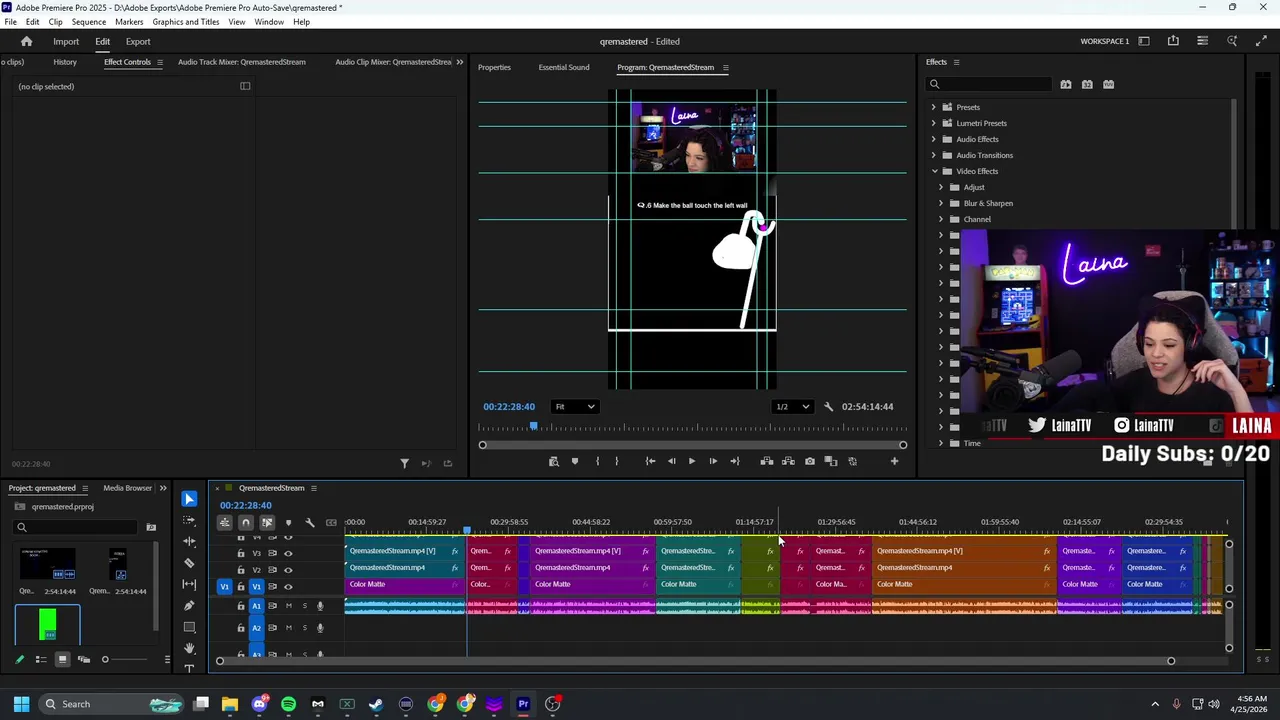Click Mark In in Program monitor

[597, 461]
